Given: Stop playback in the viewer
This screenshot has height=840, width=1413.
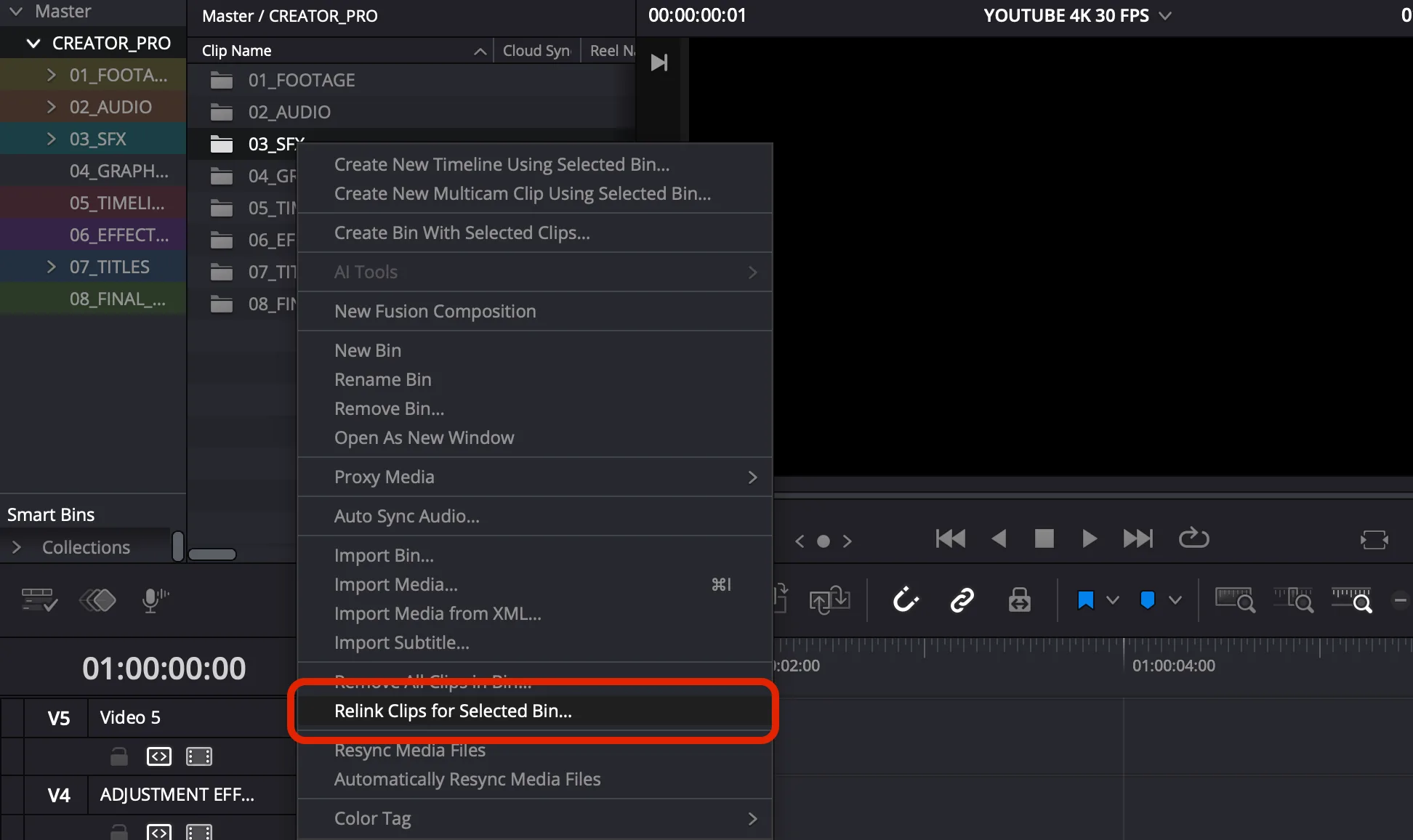Looking at the screenshot, I should click(1044, 538).
